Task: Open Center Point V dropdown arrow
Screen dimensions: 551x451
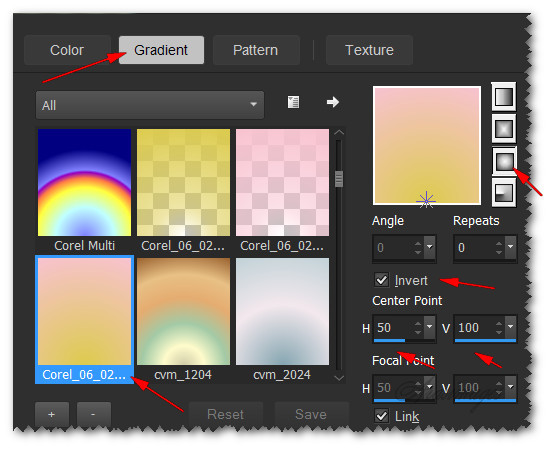Action: click(511, 327)
